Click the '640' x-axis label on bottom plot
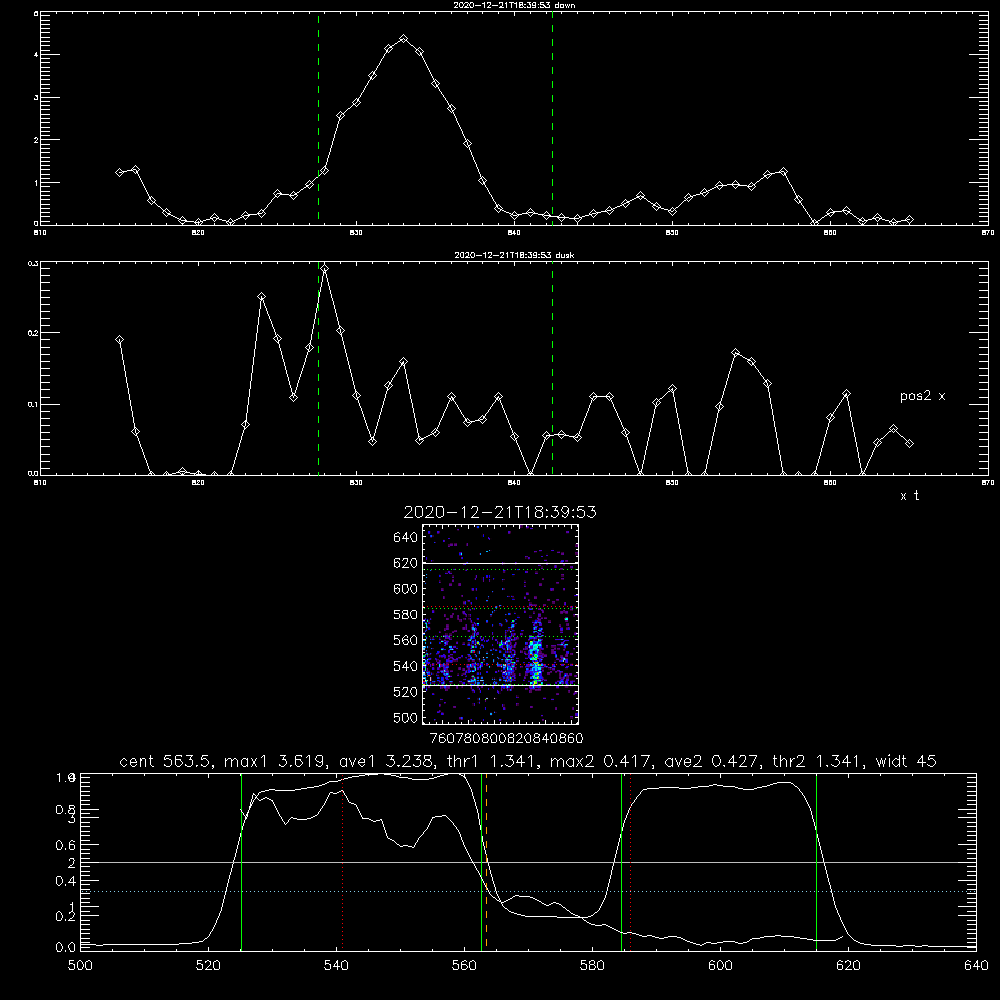 point(976,966)
